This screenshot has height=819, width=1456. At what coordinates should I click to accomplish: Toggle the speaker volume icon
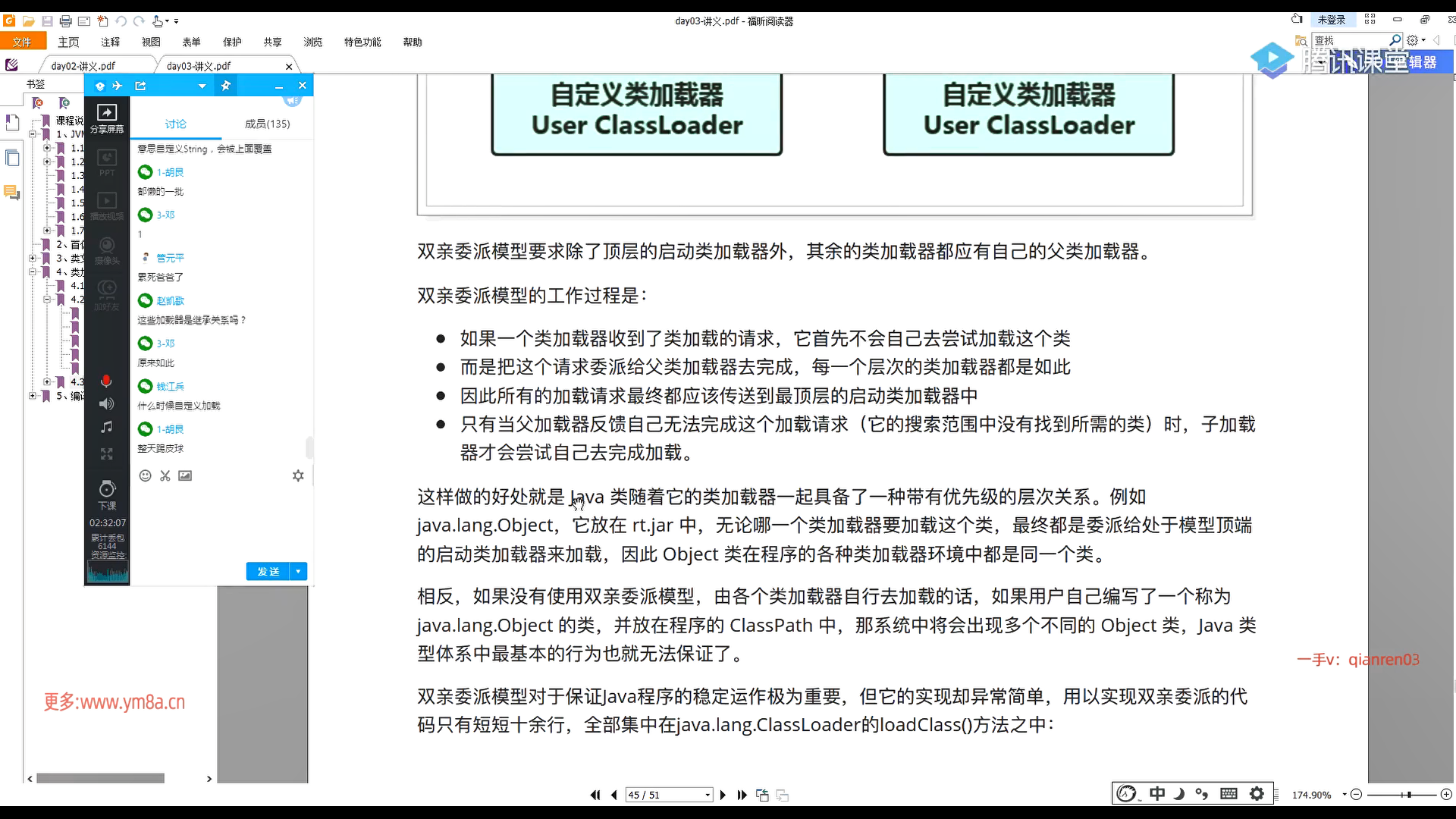(x=106, y=404)
